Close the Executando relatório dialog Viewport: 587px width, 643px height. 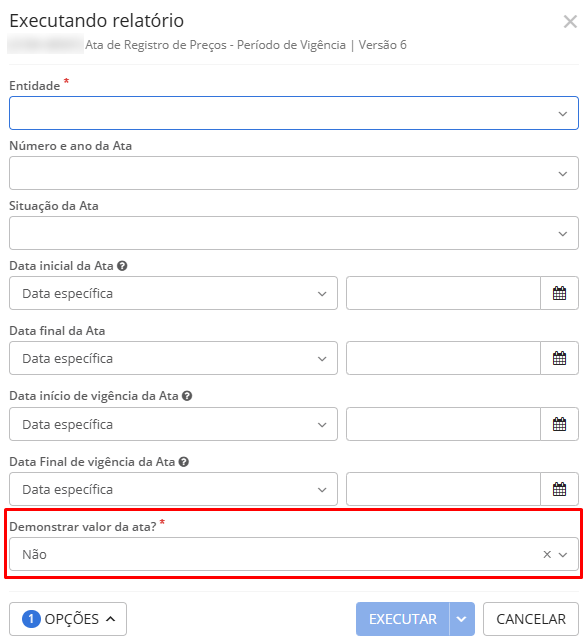pyautogui.click(x=570, y=21)
